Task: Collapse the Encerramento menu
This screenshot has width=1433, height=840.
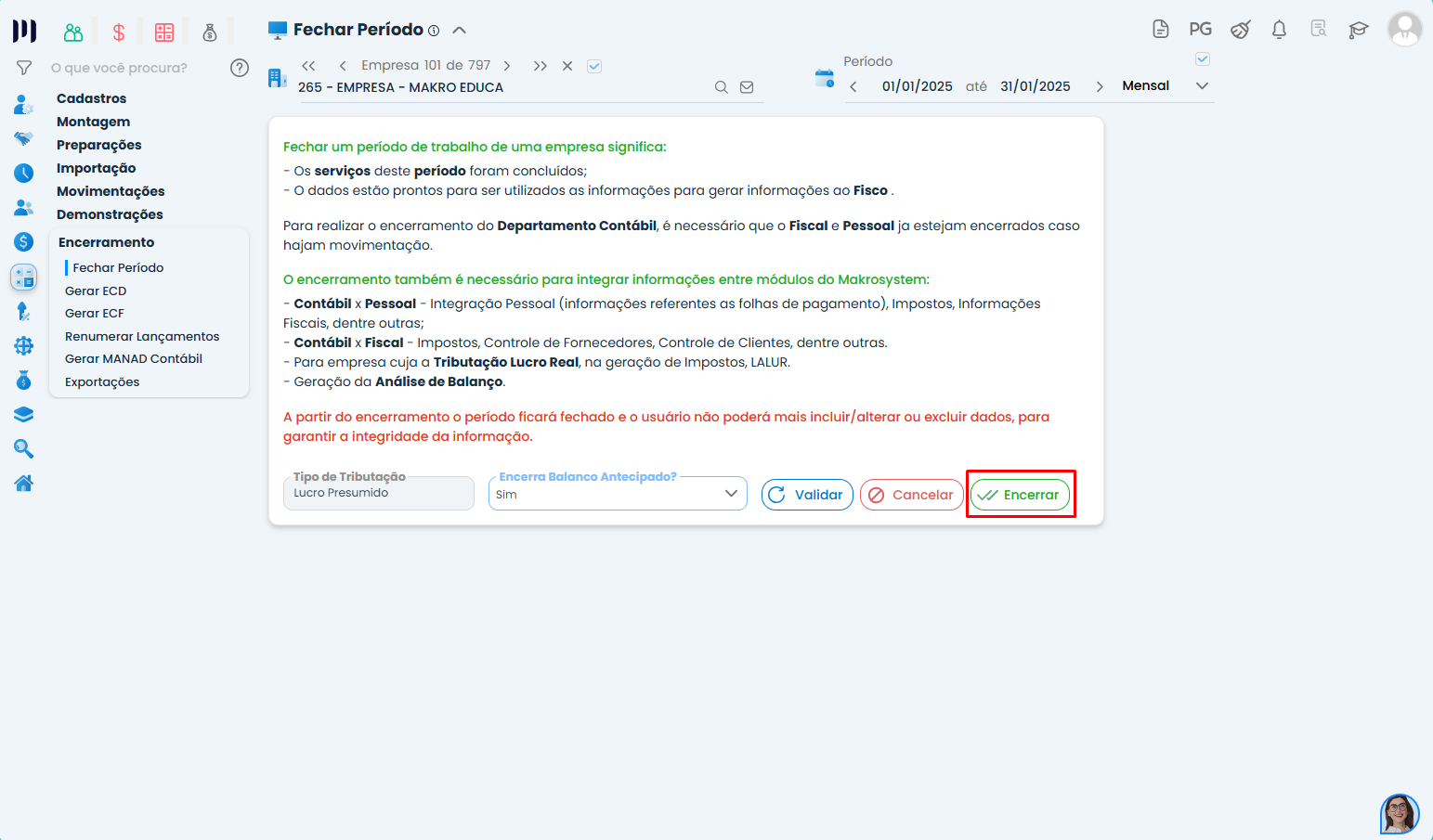Action: (107, 242)
